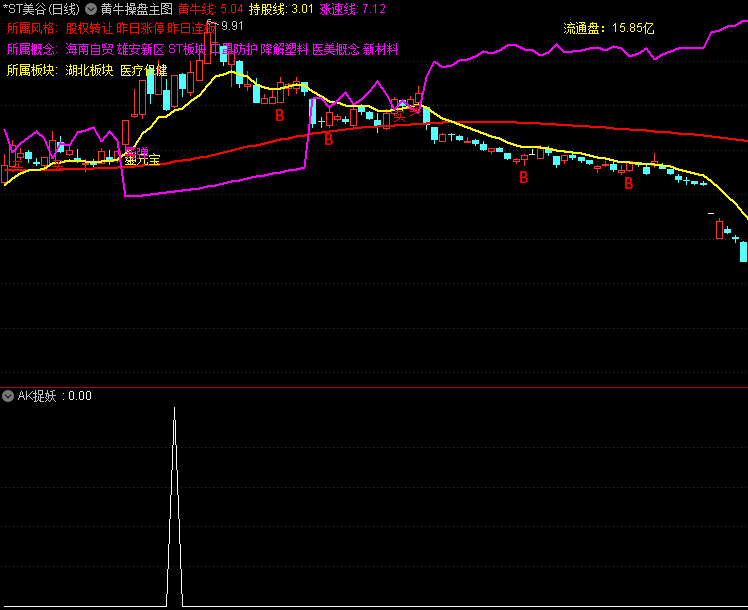Click the 持股线: 3.01 value label
The height and width of the screenshot is (610, 748).
(x=281, y=9)
